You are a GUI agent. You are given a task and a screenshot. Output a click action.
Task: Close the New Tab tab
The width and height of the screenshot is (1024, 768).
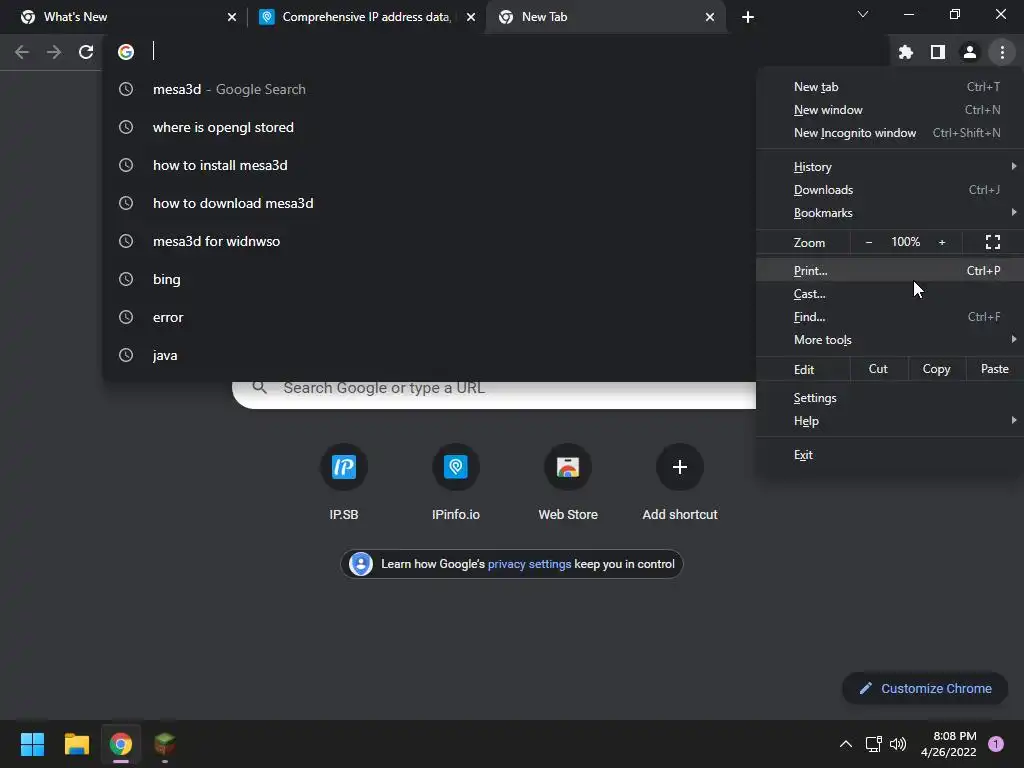[x=710, y=17]
